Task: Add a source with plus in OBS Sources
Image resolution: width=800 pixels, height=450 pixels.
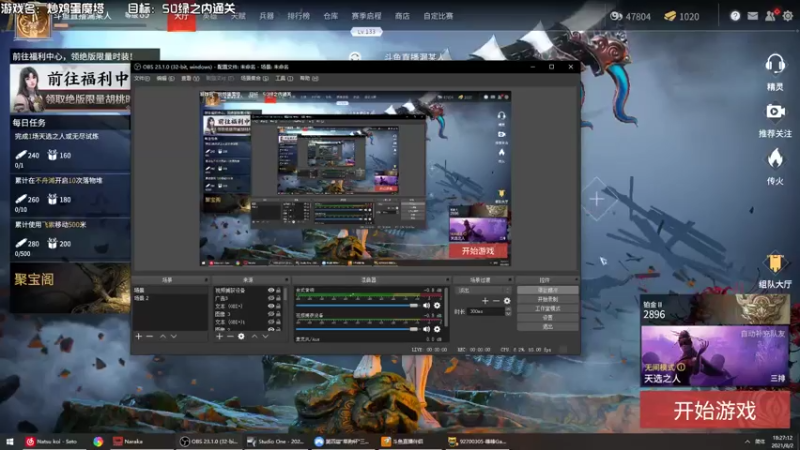Action: point(219,336)
